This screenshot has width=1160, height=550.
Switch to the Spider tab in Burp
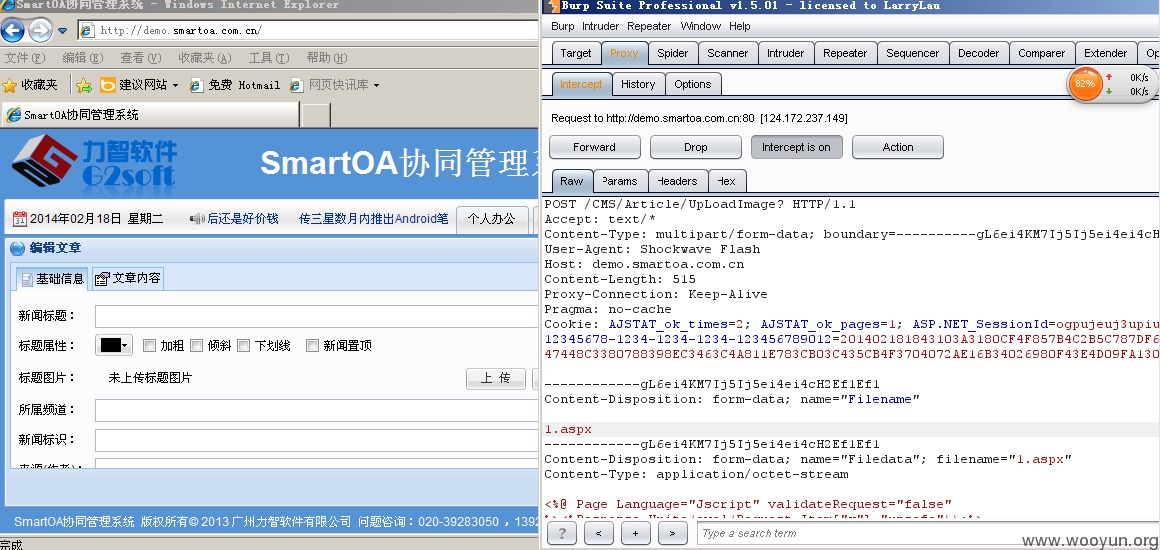pyautogui.click(x=672, y=53)
